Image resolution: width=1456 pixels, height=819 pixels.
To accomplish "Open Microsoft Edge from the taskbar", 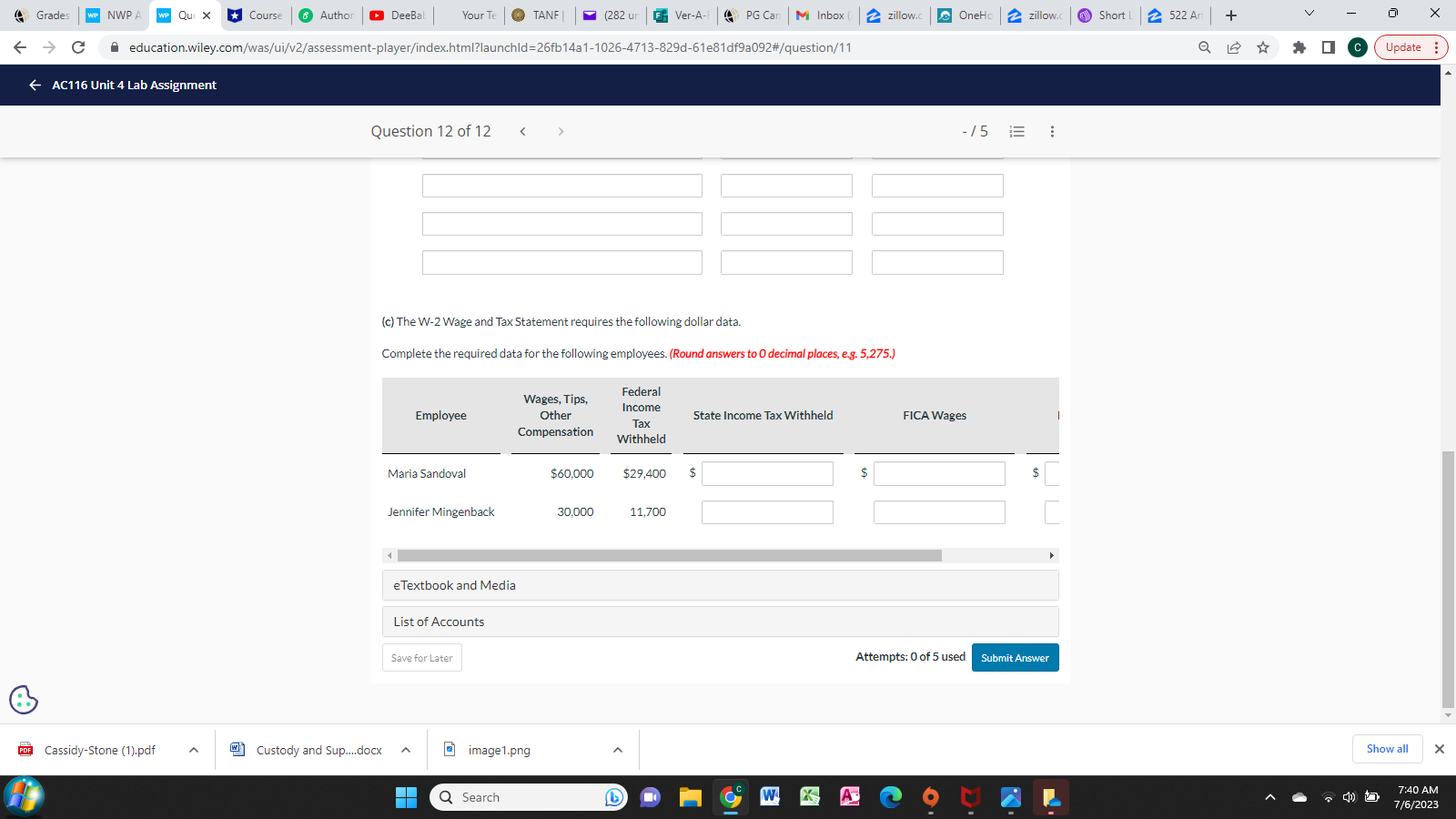I will 890,796.
